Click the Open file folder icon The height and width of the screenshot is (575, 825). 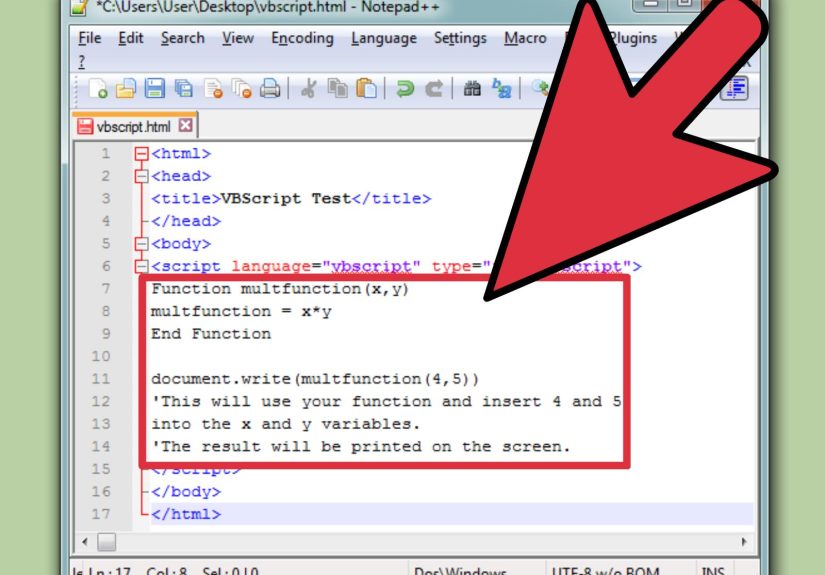pos(126,88)
